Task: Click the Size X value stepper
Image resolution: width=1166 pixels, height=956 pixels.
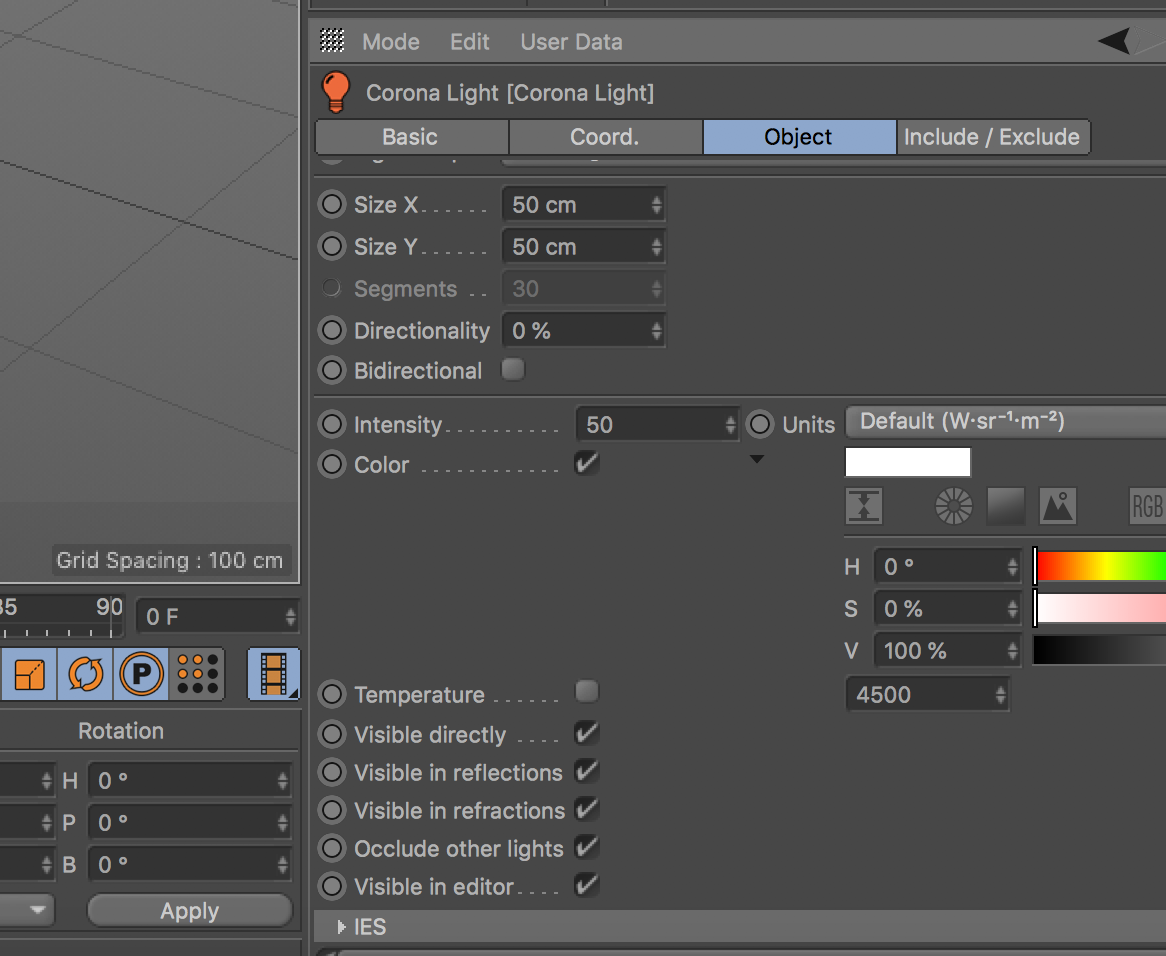Action: [657, 204]
